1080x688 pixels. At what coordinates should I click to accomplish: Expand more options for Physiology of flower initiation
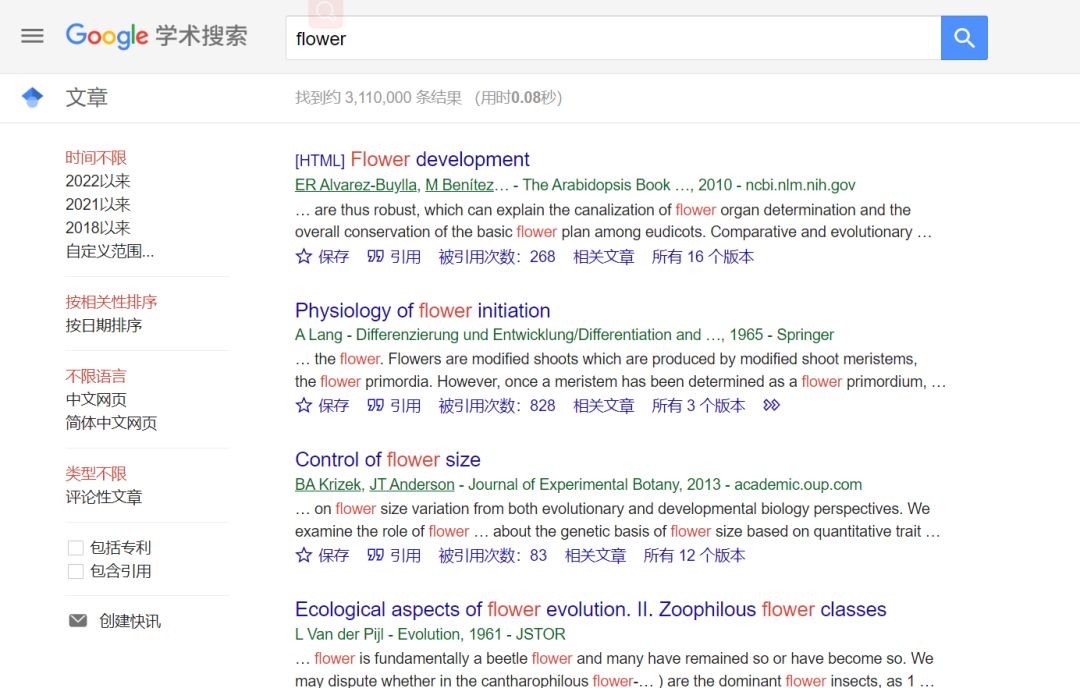point(771,405)
